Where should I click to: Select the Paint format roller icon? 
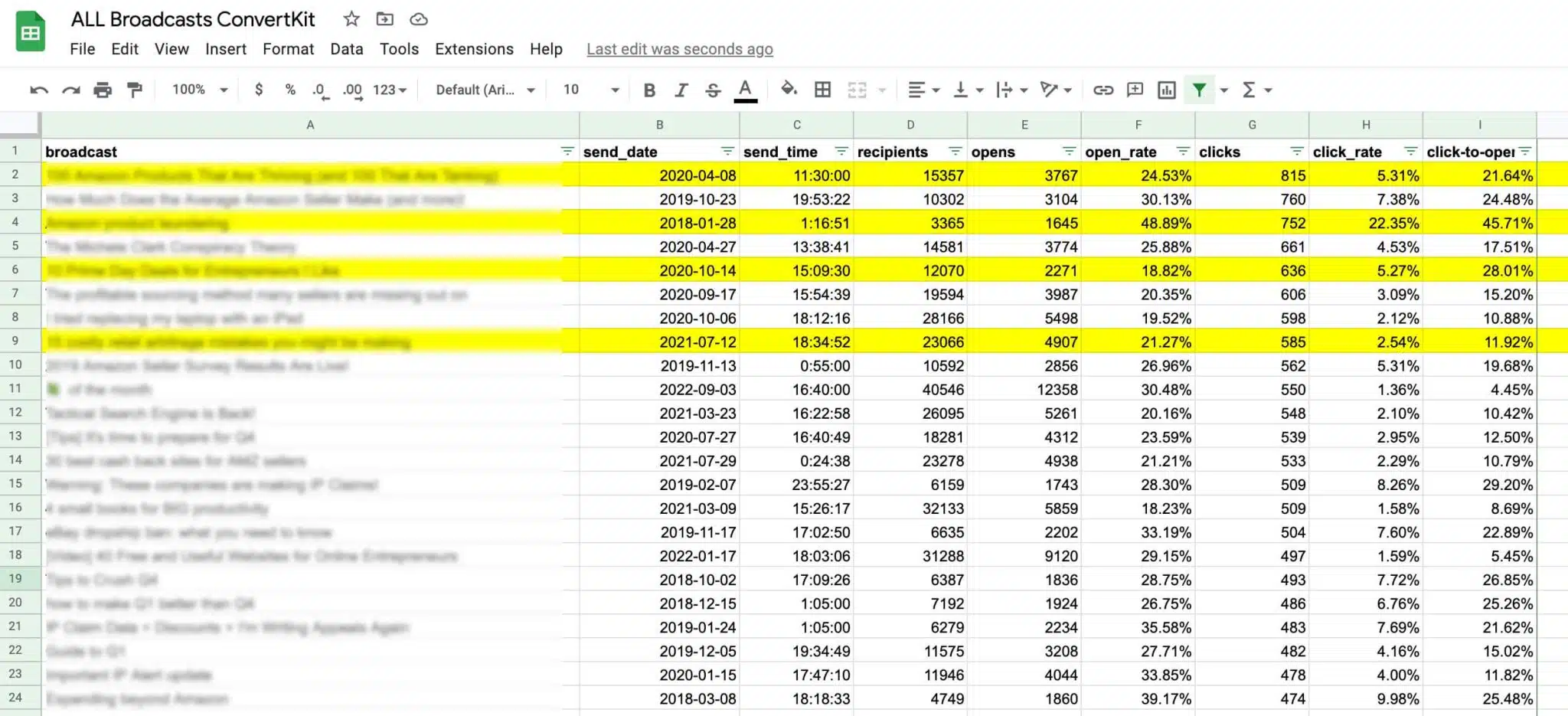pos(135,90)
